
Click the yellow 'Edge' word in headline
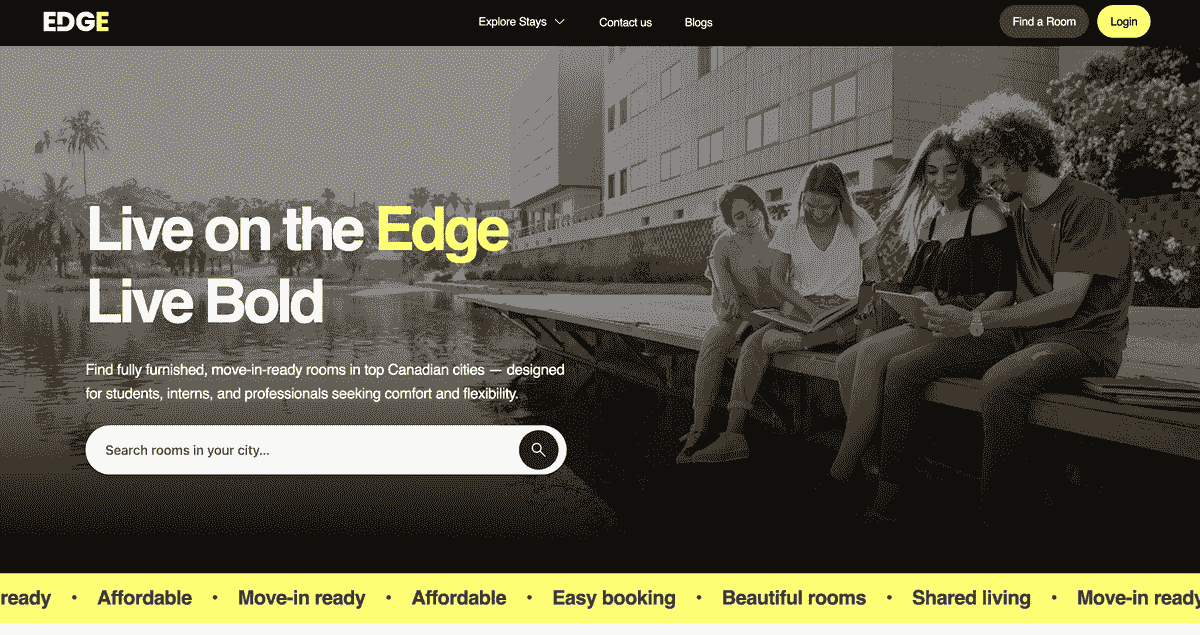(442, 232)
